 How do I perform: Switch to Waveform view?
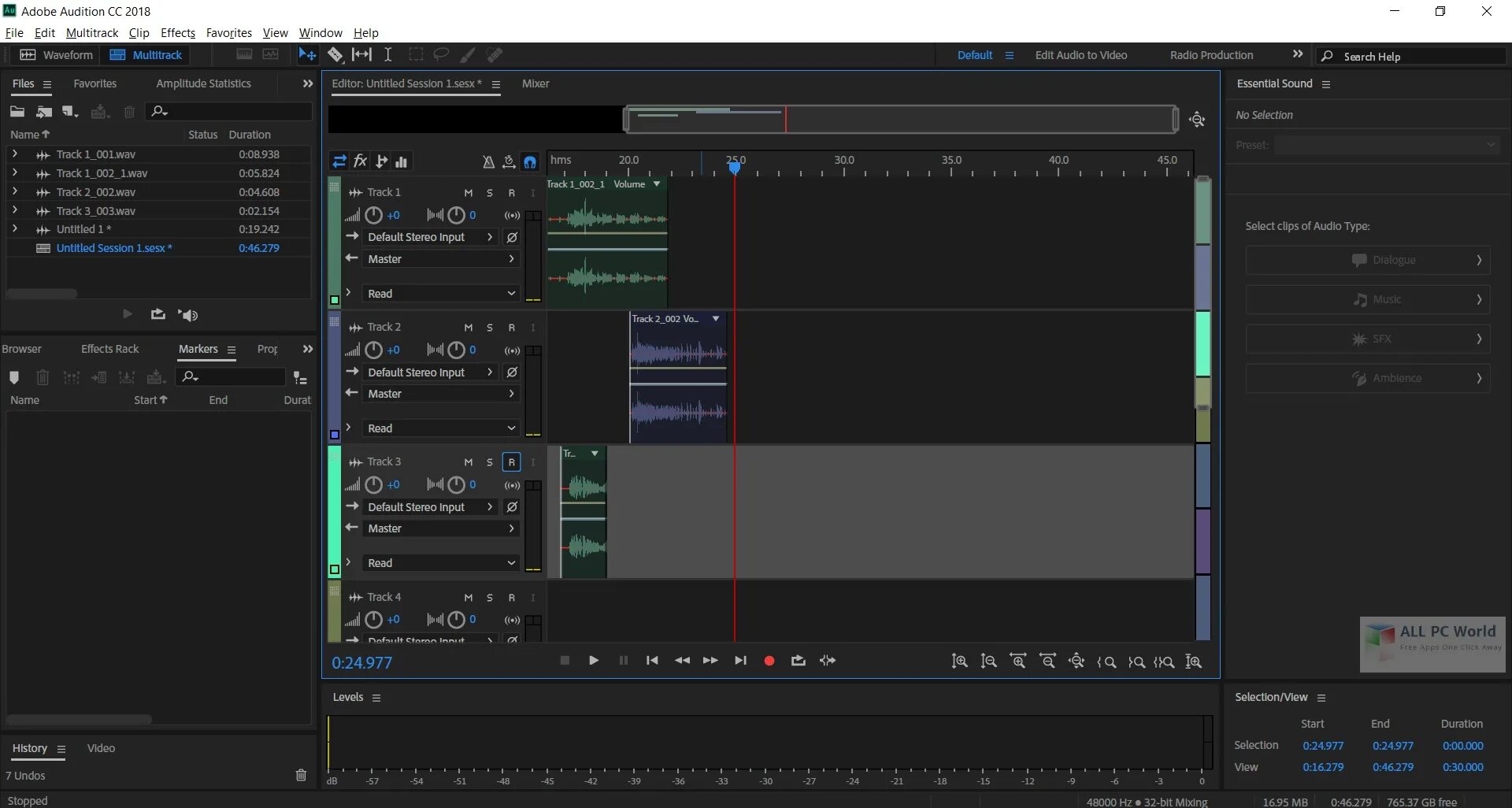(56, 55)
